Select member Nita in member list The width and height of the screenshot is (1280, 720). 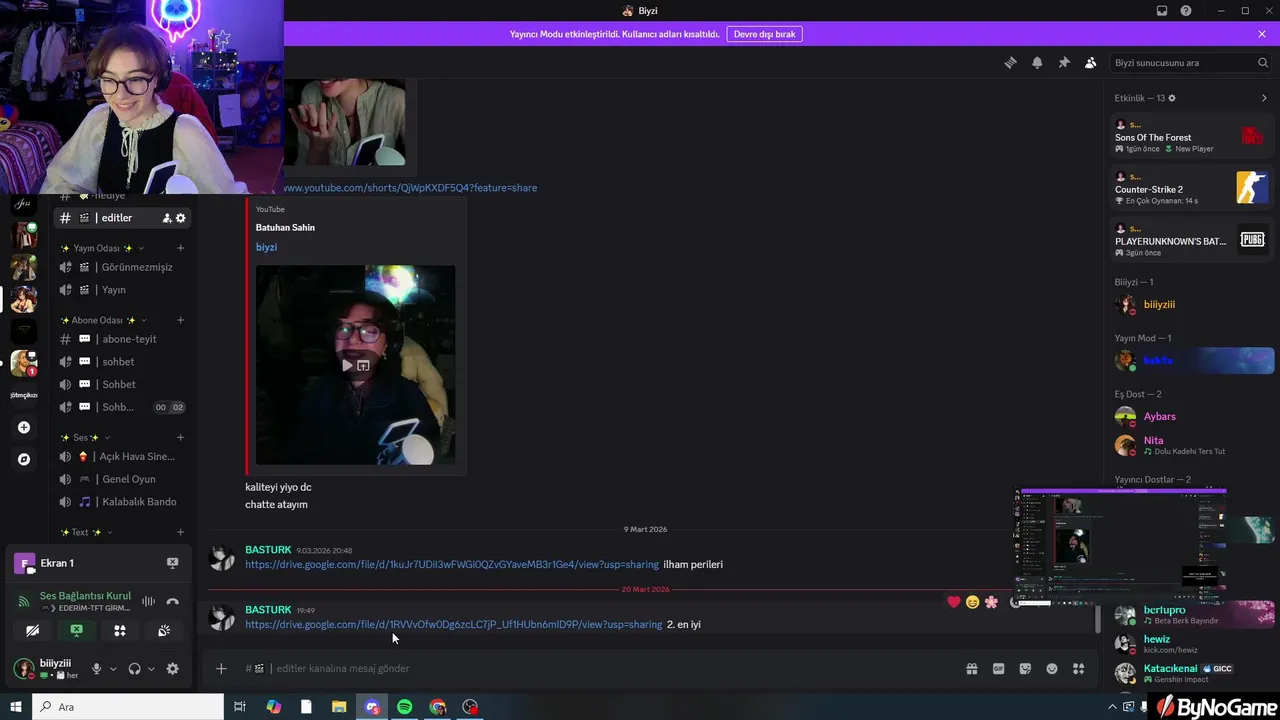pyautogui.click(x=1191, y=445)
